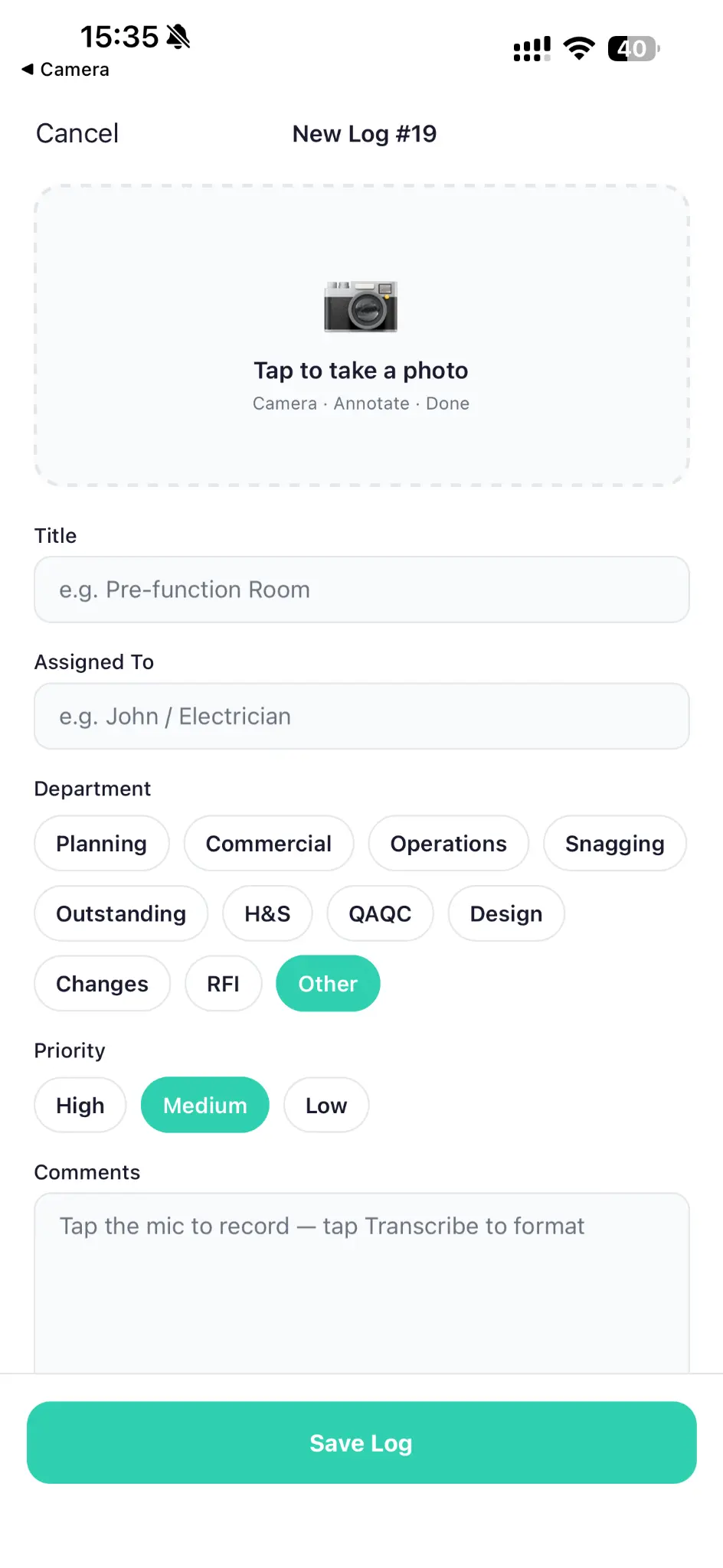
Task: Tap the Wi-Fi status icon
Action: 580,48
